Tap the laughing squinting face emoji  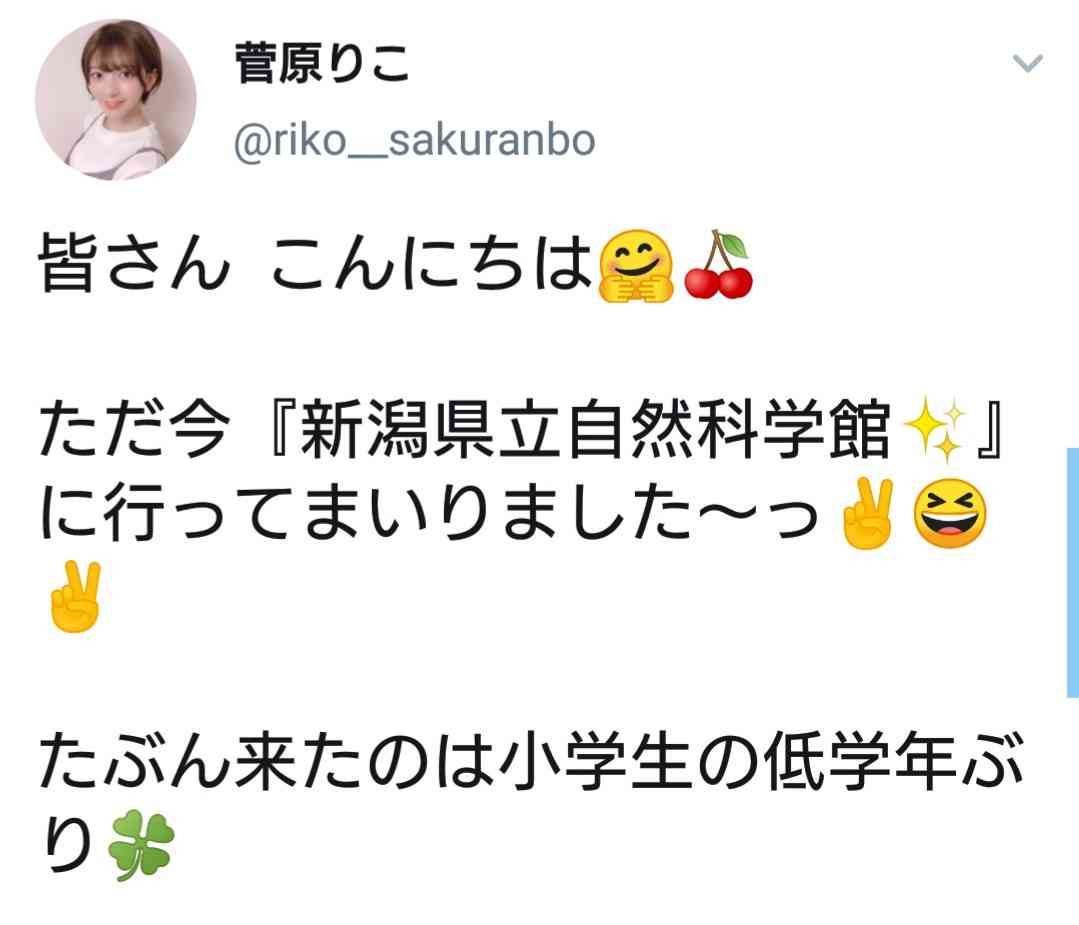point(950,513)
